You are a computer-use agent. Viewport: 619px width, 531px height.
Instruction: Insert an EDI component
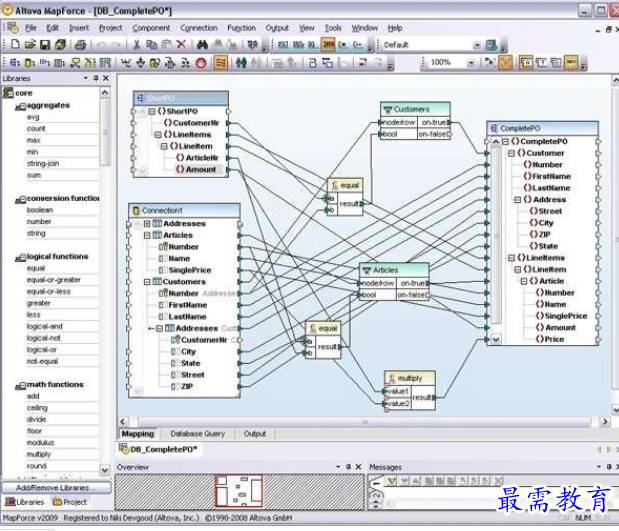click(45, 63)
